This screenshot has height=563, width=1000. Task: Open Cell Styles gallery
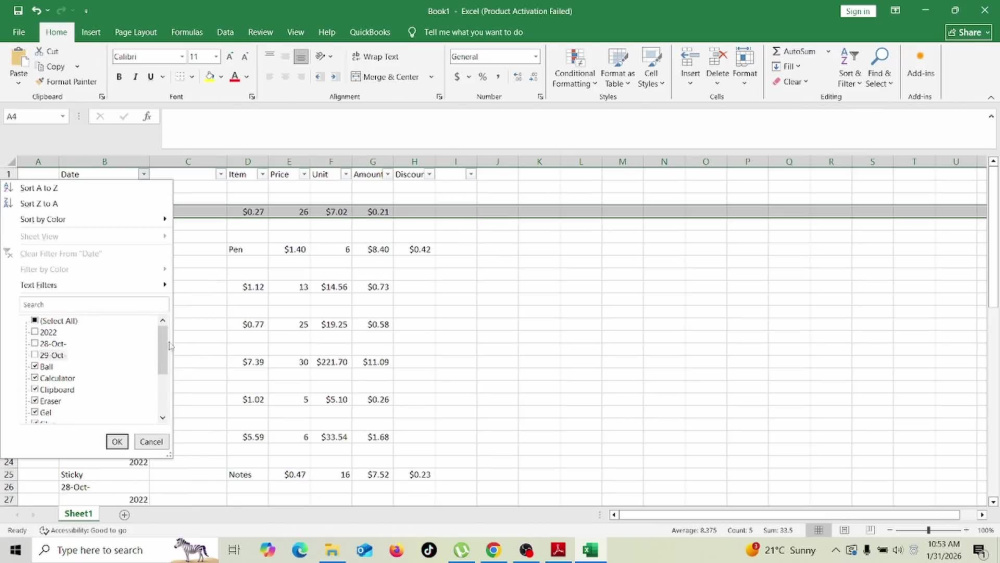click(x=651, y=68)
